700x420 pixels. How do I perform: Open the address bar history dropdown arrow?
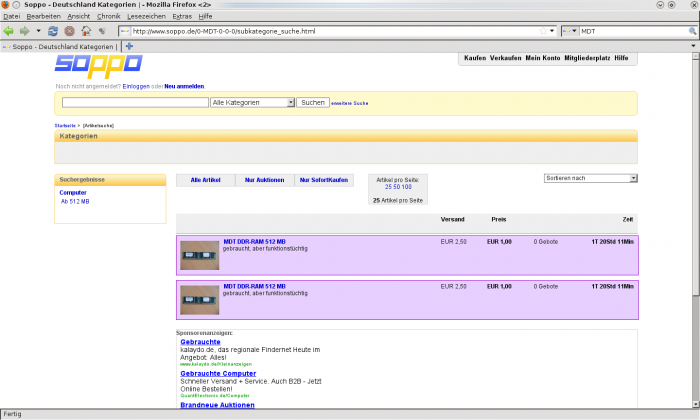(552, 31)
